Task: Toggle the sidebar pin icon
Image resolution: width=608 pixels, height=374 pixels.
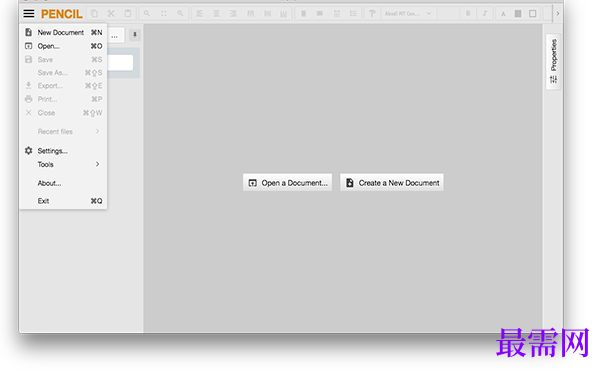Action: (x=135, y=35)
